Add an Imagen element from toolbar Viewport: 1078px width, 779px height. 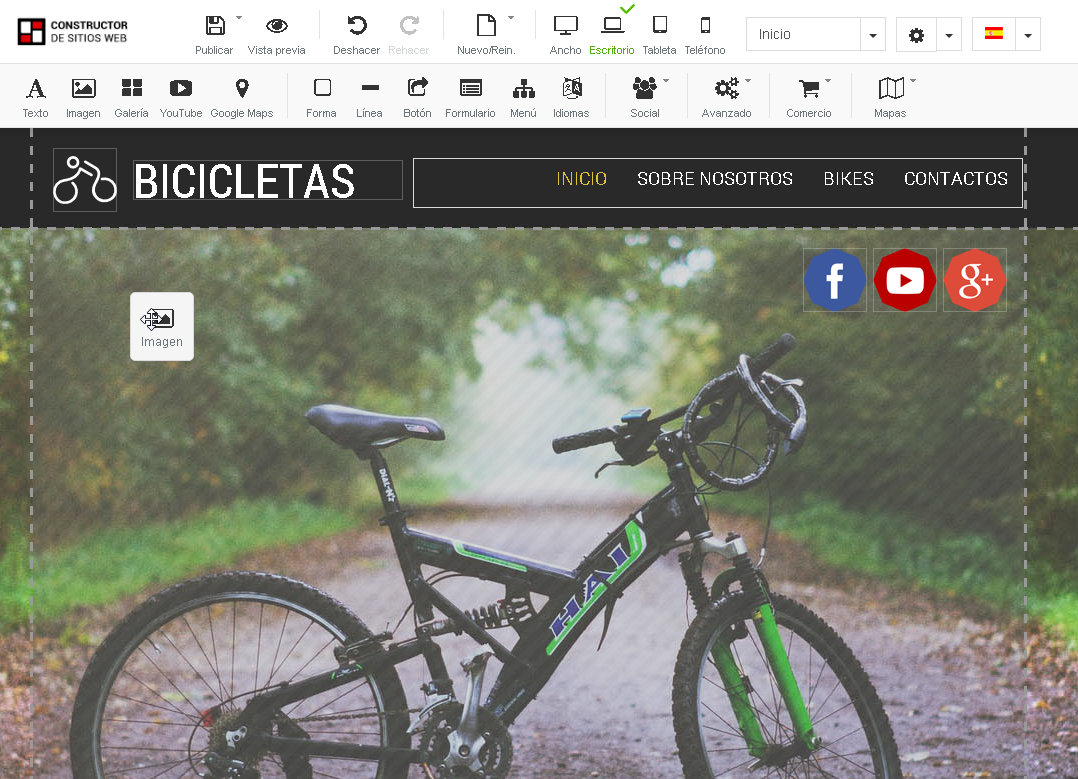83,98
